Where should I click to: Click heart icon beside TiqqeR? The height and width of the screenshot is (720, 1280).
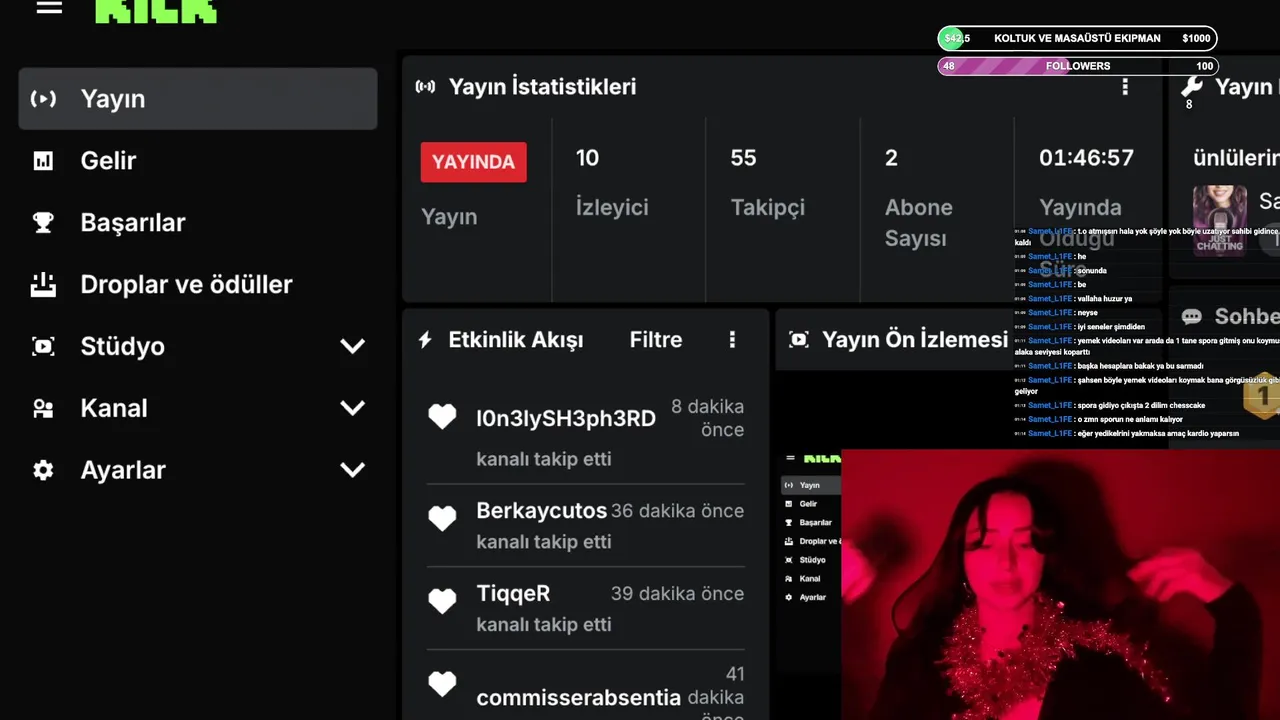[442, 601]
